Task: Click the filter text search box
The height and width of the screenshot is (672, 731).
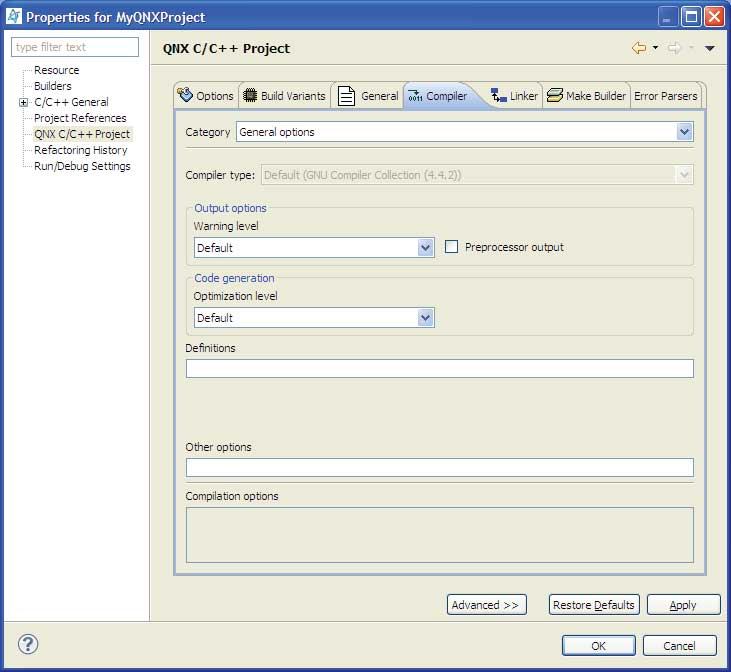Action: pyautogui.click(x=75, y=47)
